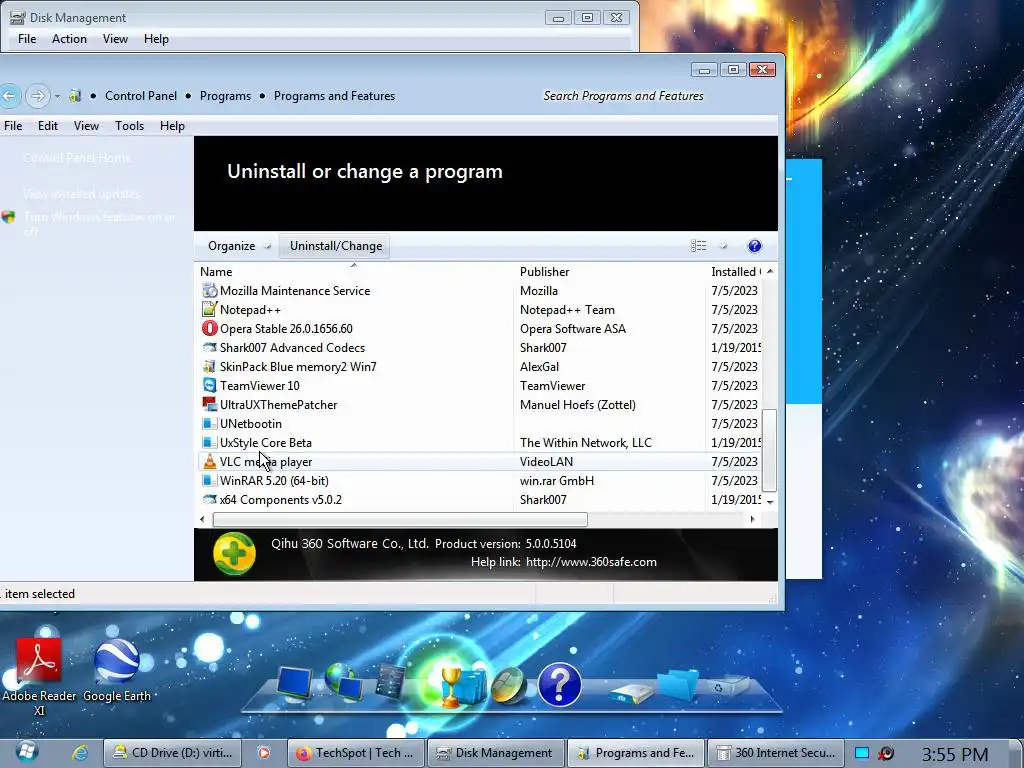This screenshot has width=1024, height=768.
Task: Open Adobe Reader XI desktop icon
Action: [x=39, y=676]
